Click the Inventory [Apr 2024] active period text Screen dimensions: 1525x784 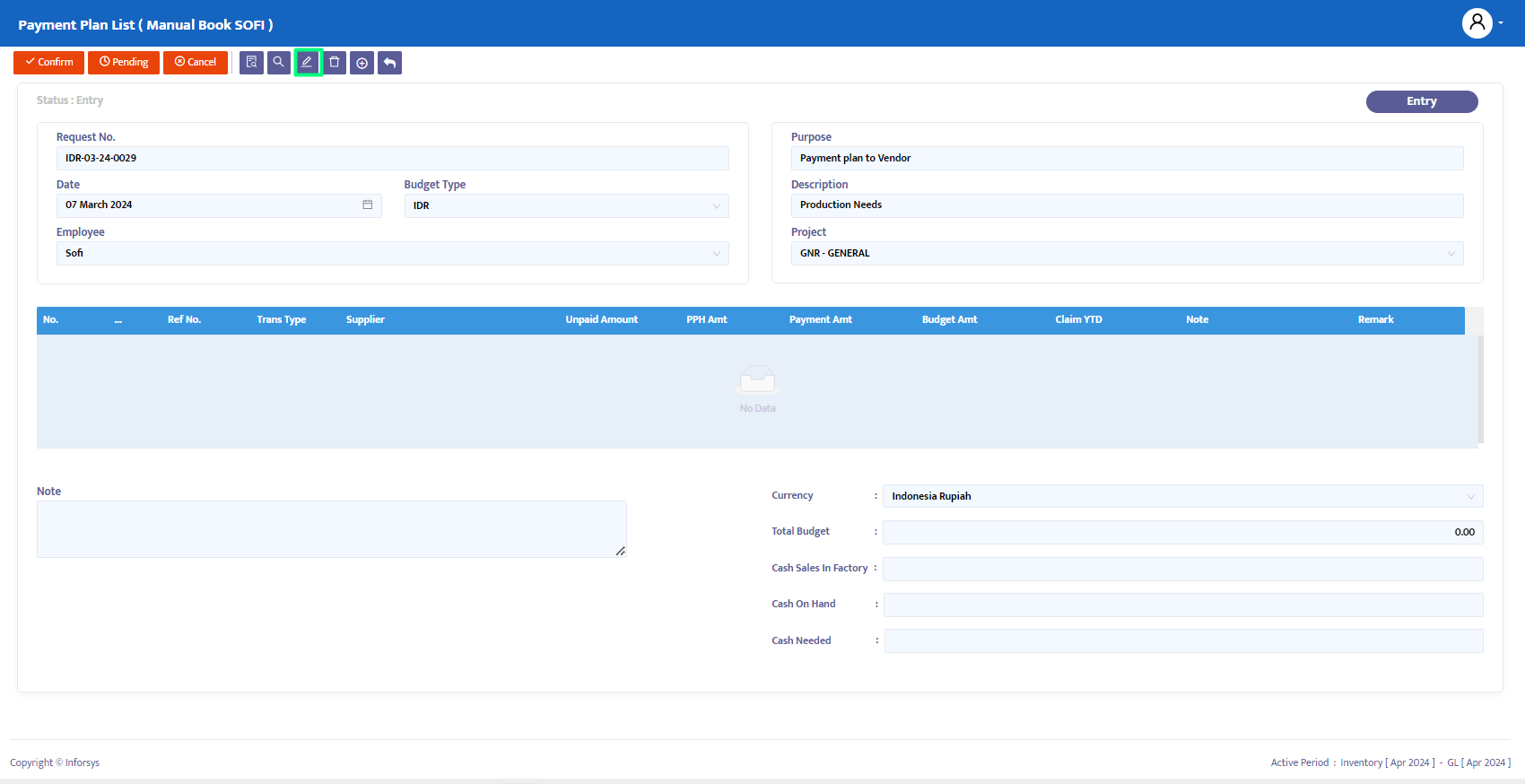(x=1387, y=762)
